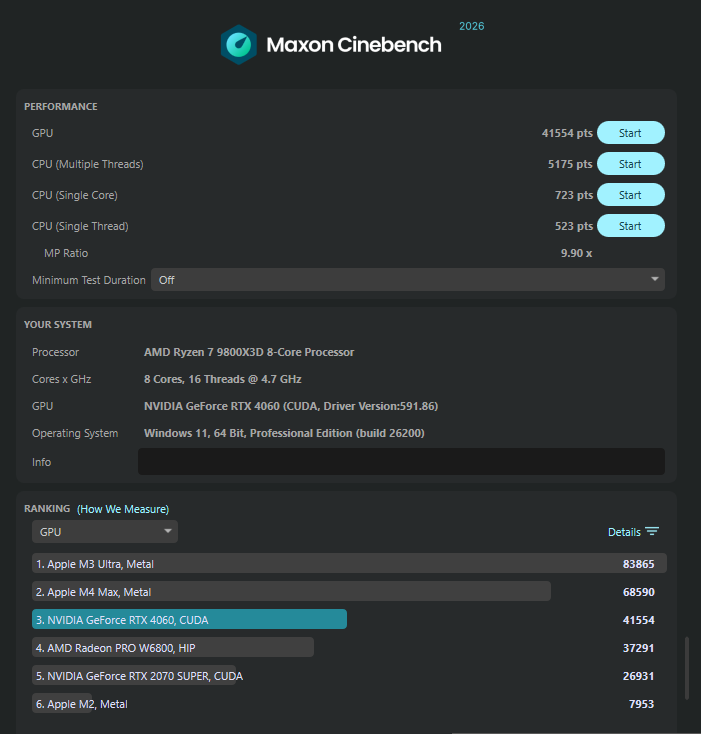The height and width of the screenshot is (734, 701).
Task: Select the NVIDIA GeForce RTX 4060 ranking row
Action: 349,620
